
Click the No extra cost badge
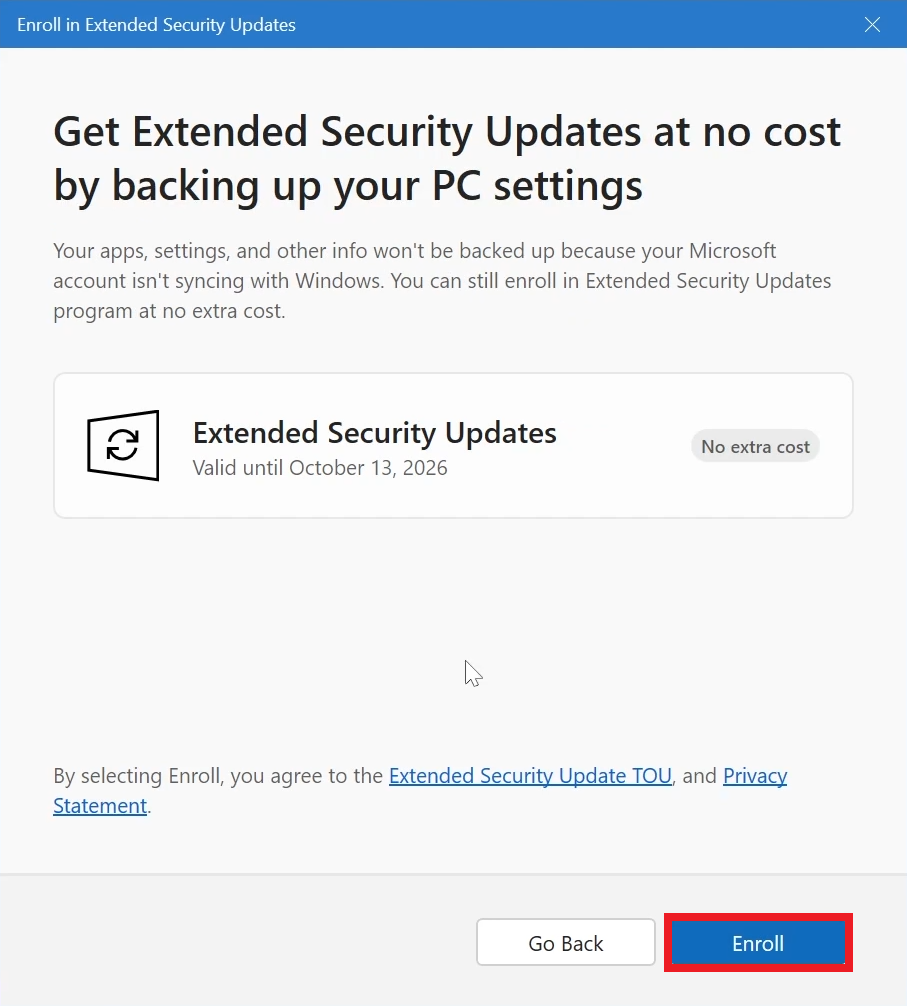(755, 446)
